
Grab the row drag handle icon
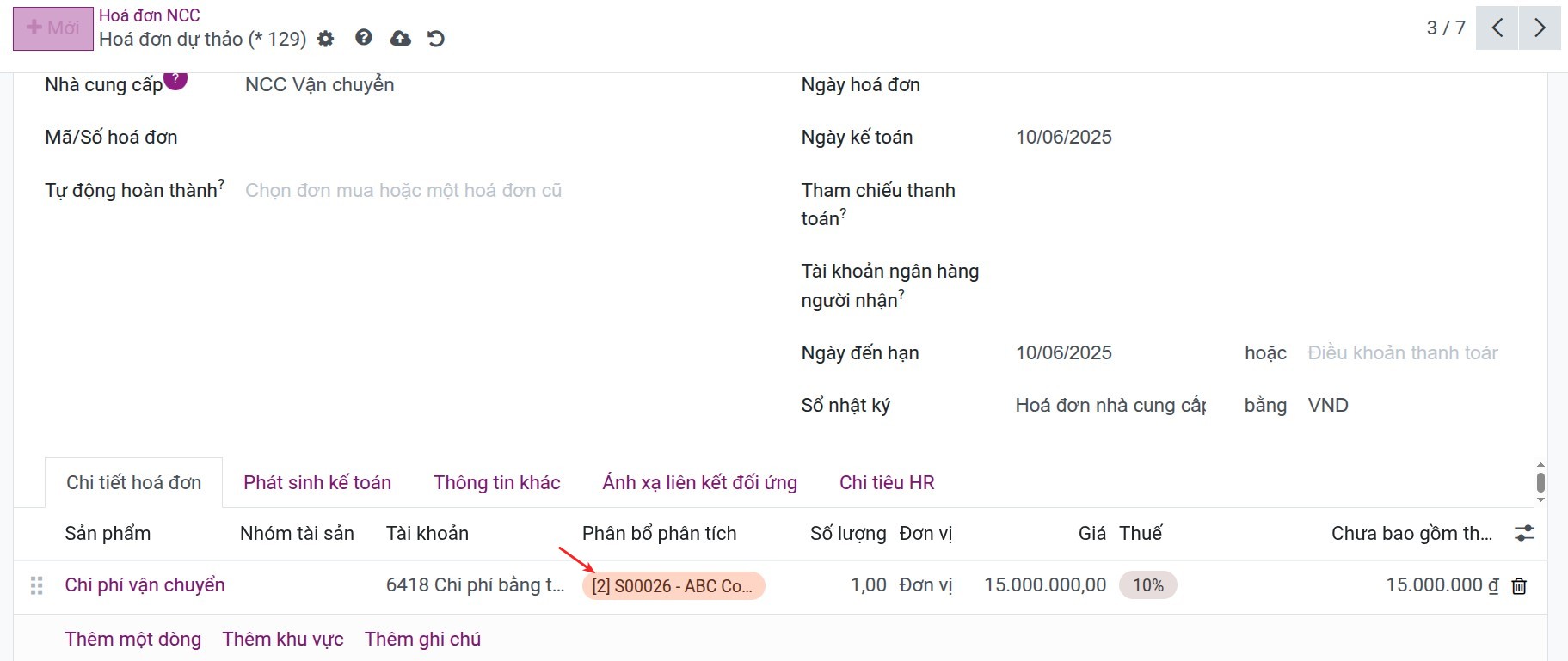point(36,586)
